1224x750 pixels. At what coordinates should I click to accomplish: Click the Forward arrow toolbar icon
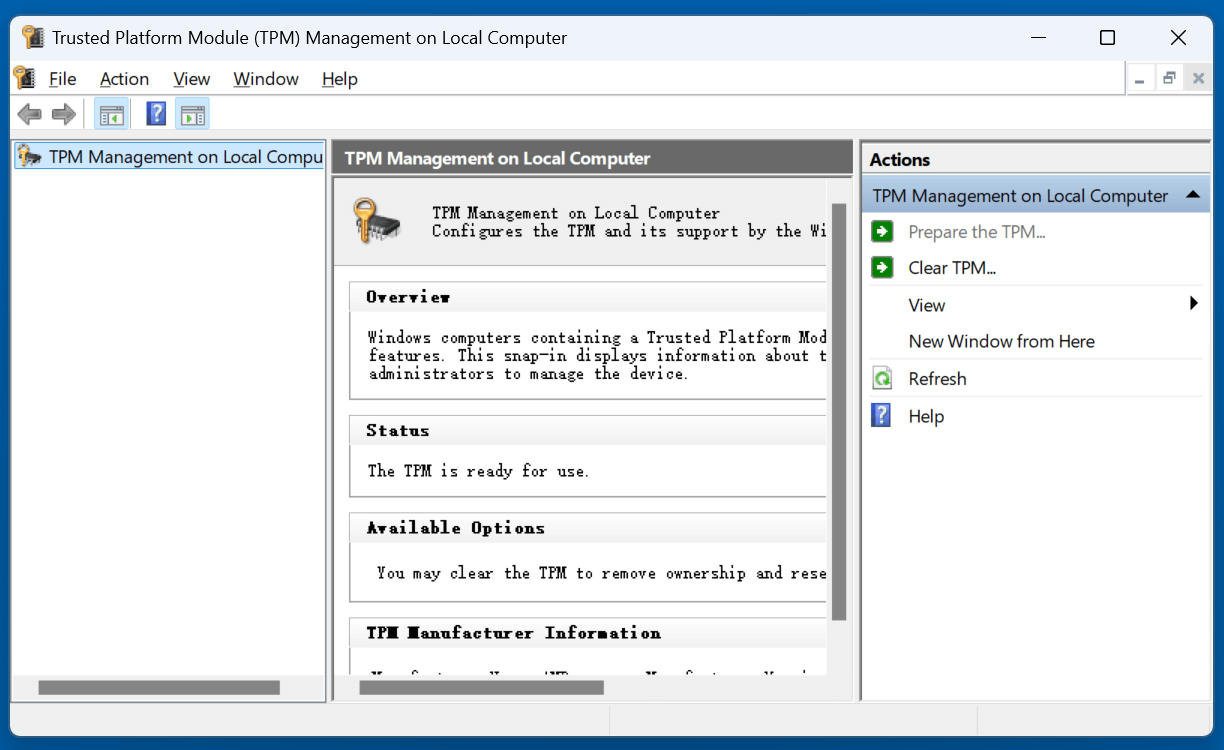pyautogui.click(x=64, y=114)
